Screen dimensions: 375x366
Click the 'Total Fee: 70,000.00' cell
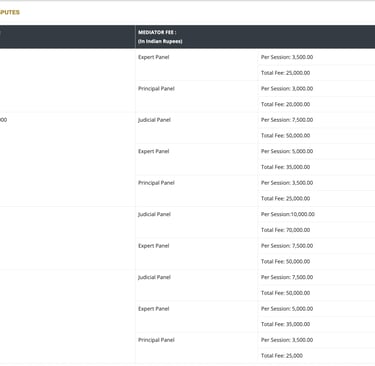coord(285,230)
